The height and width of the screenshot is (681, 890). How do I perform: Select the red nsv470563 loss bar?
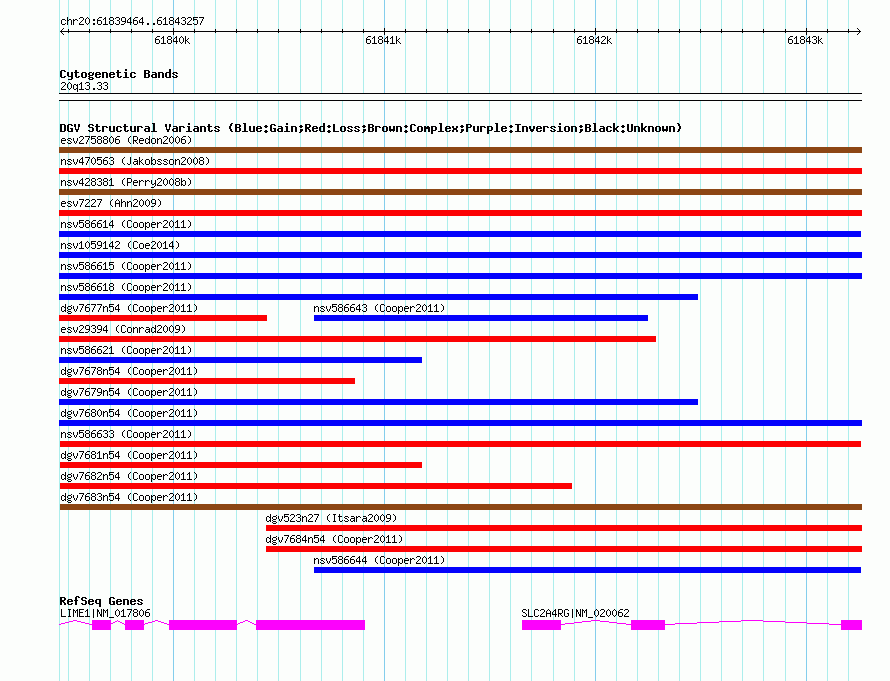click(460, 171)
